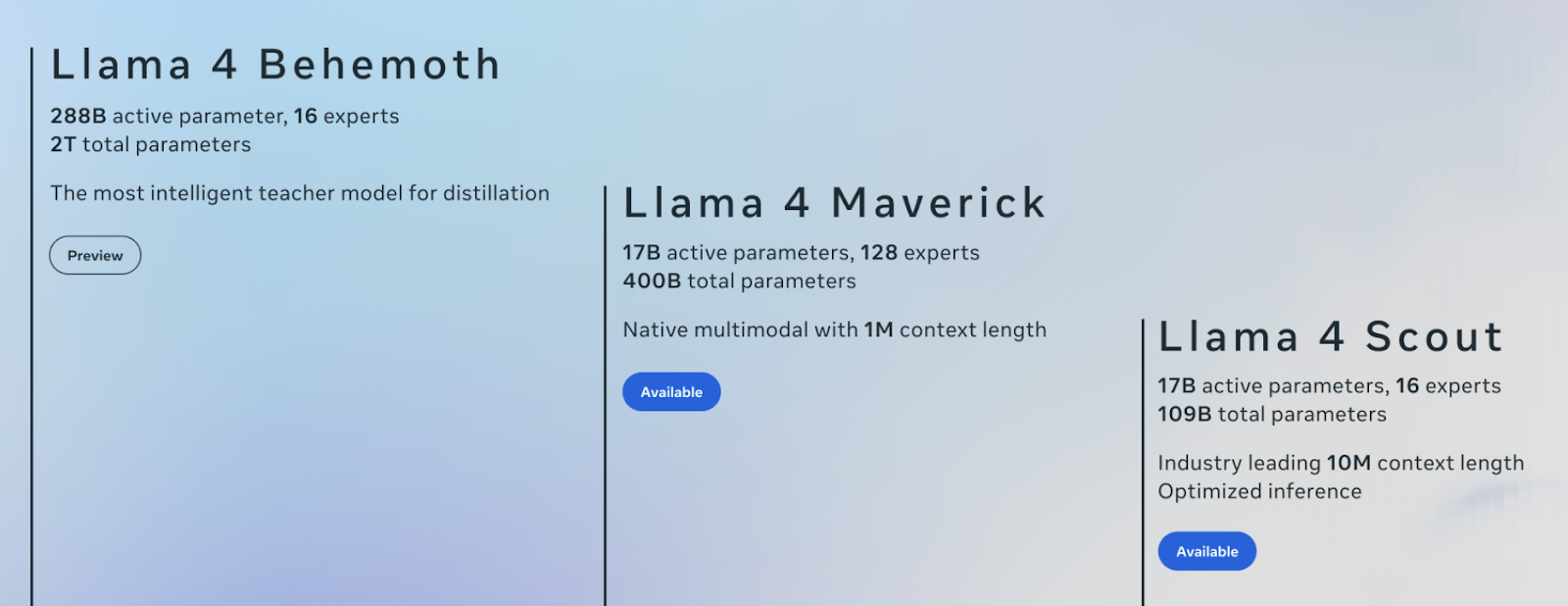Click the teacher model for distillation description
Image resolution: width=1568 pixels, height=606 pixels.
pyautogui.click(x=300, y=193)
